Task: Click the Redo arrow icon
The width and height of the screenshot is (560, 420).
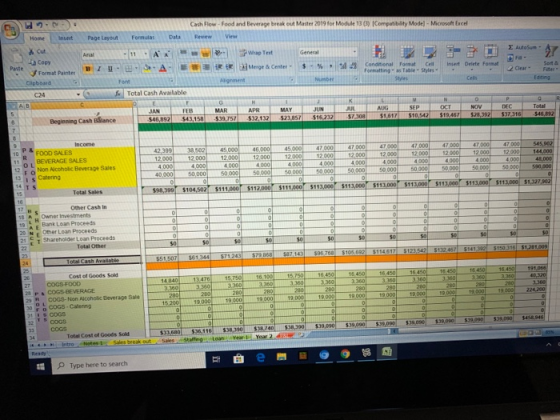Action: [55, 25]
